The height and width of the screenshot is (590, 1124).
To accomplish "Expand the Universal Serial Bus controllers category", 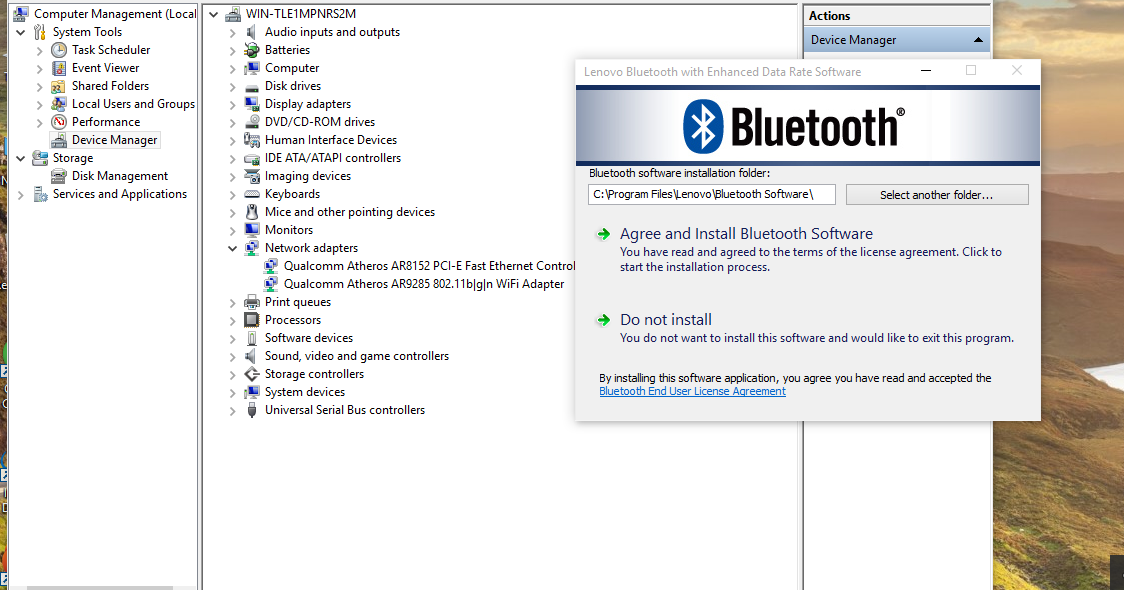I will click(x=232, y=411).
